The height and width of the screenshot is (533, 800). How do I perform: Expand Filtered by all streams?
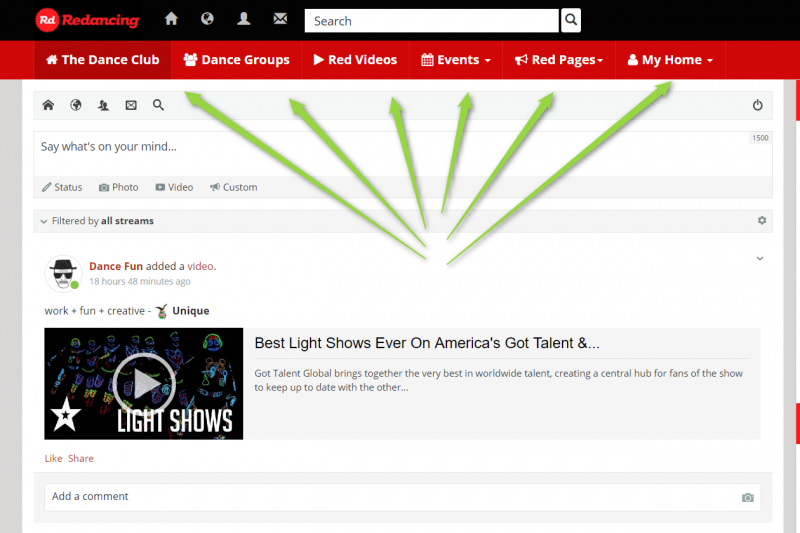click(97, 221)
